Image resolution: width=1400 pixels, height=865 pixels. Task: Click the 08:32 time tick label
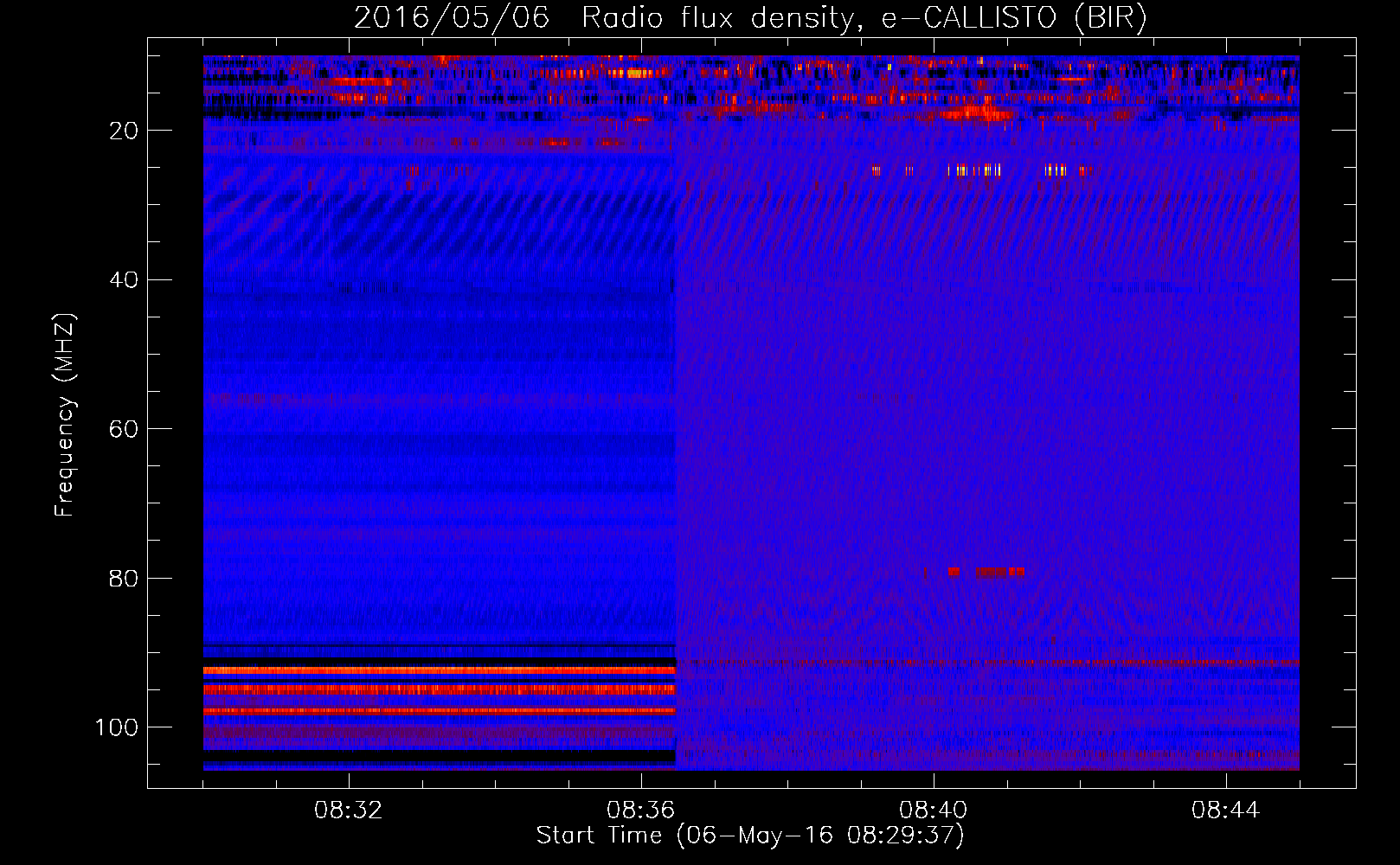click(x=349, y=811)
